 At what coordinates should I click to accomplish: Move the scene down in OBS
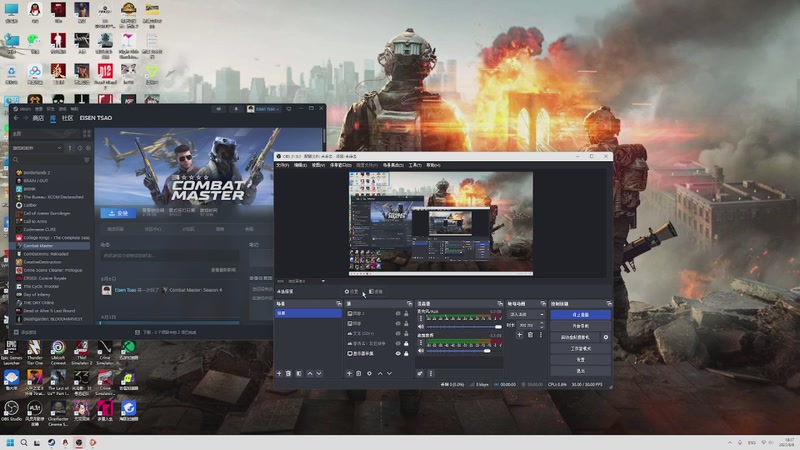pyautogui.click(x=319, y=373)
